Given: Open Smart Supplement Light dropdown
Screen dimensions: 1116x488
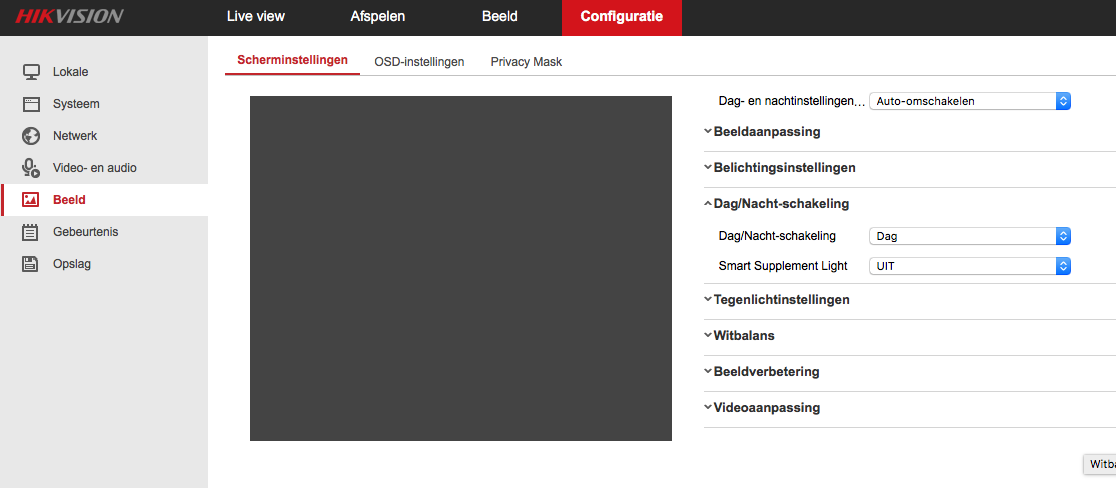Looking at the screenshot, I should [x=969, y=266].
